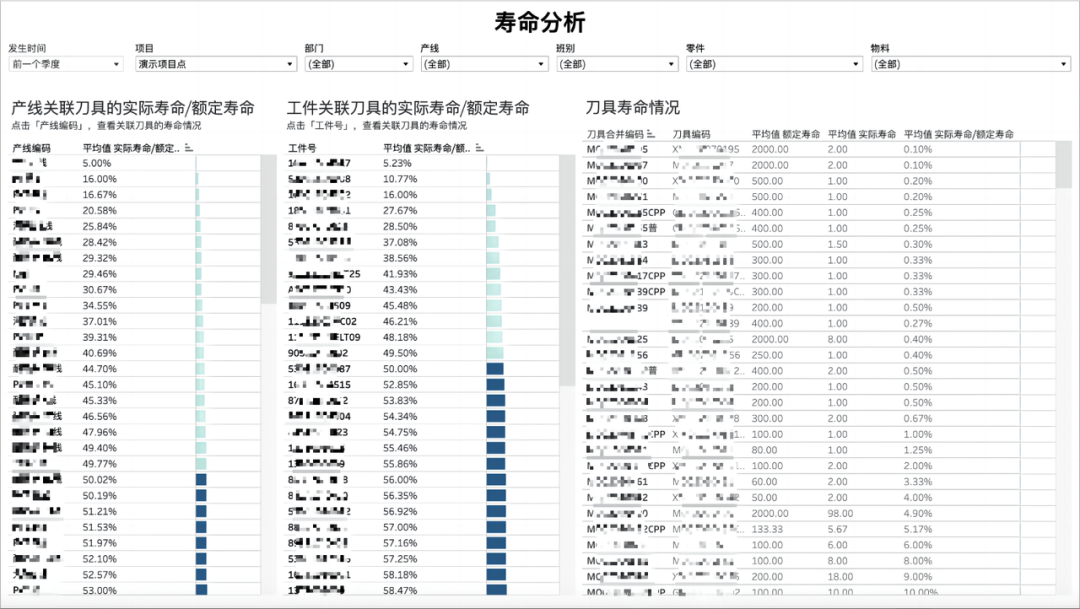Expand the 零件 filter dropdown
The width and height of the screenshot is (1080, 609).
coord(774,64)
